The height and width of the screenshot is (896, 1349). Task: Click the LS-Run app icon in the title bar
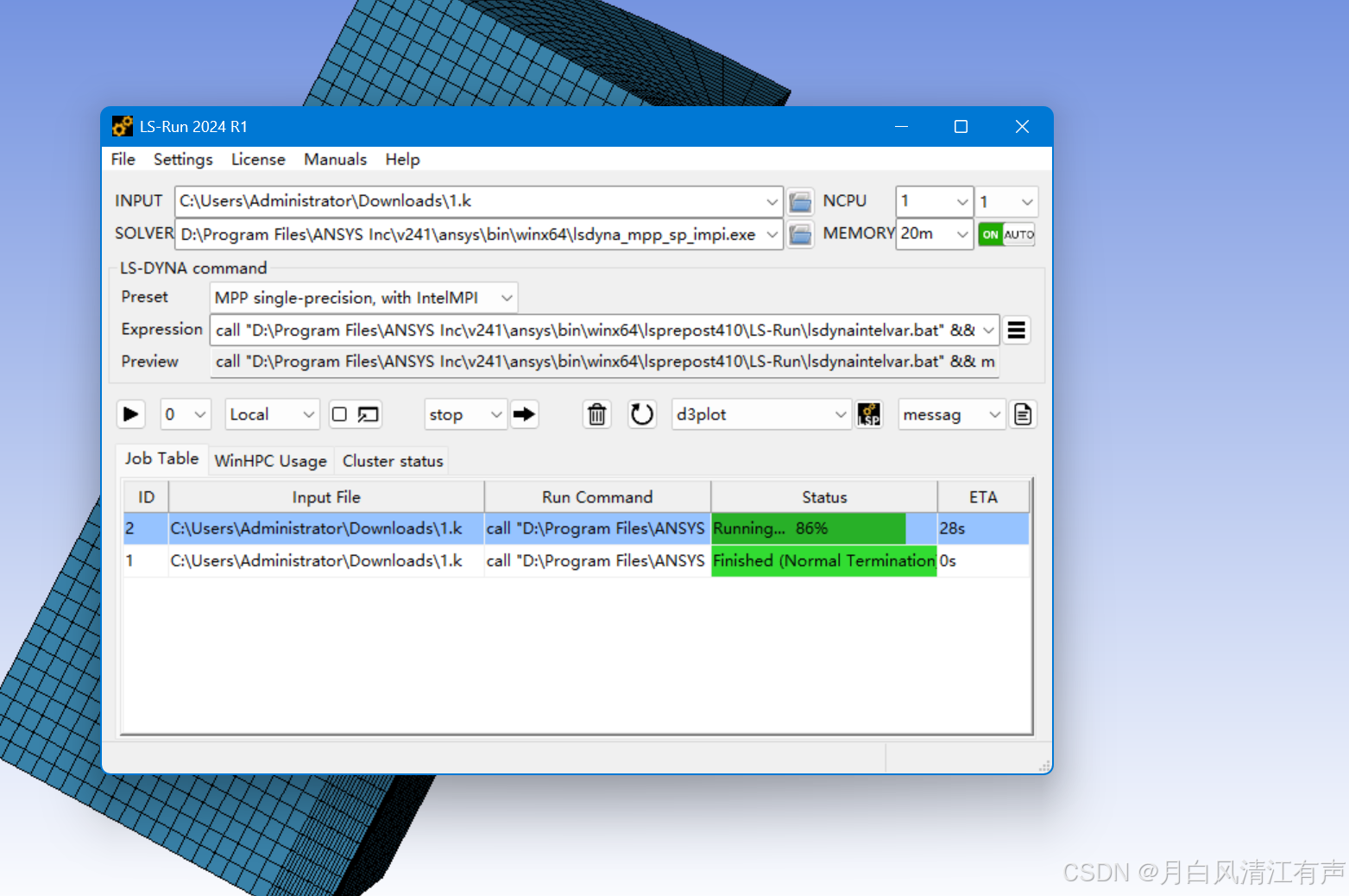coord(122,127)
